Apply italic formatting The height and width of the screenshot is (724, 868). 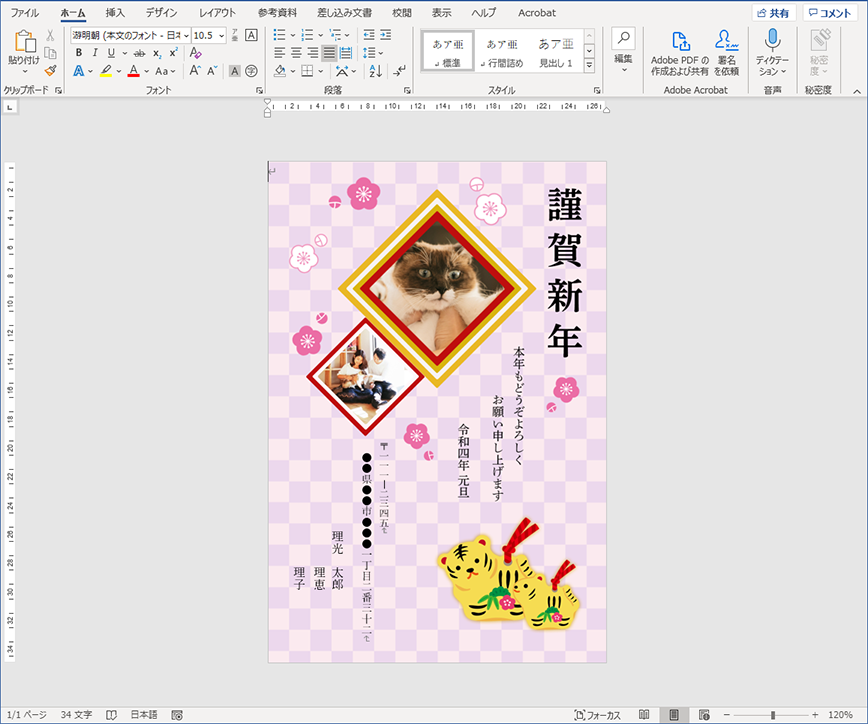point(95,53)
